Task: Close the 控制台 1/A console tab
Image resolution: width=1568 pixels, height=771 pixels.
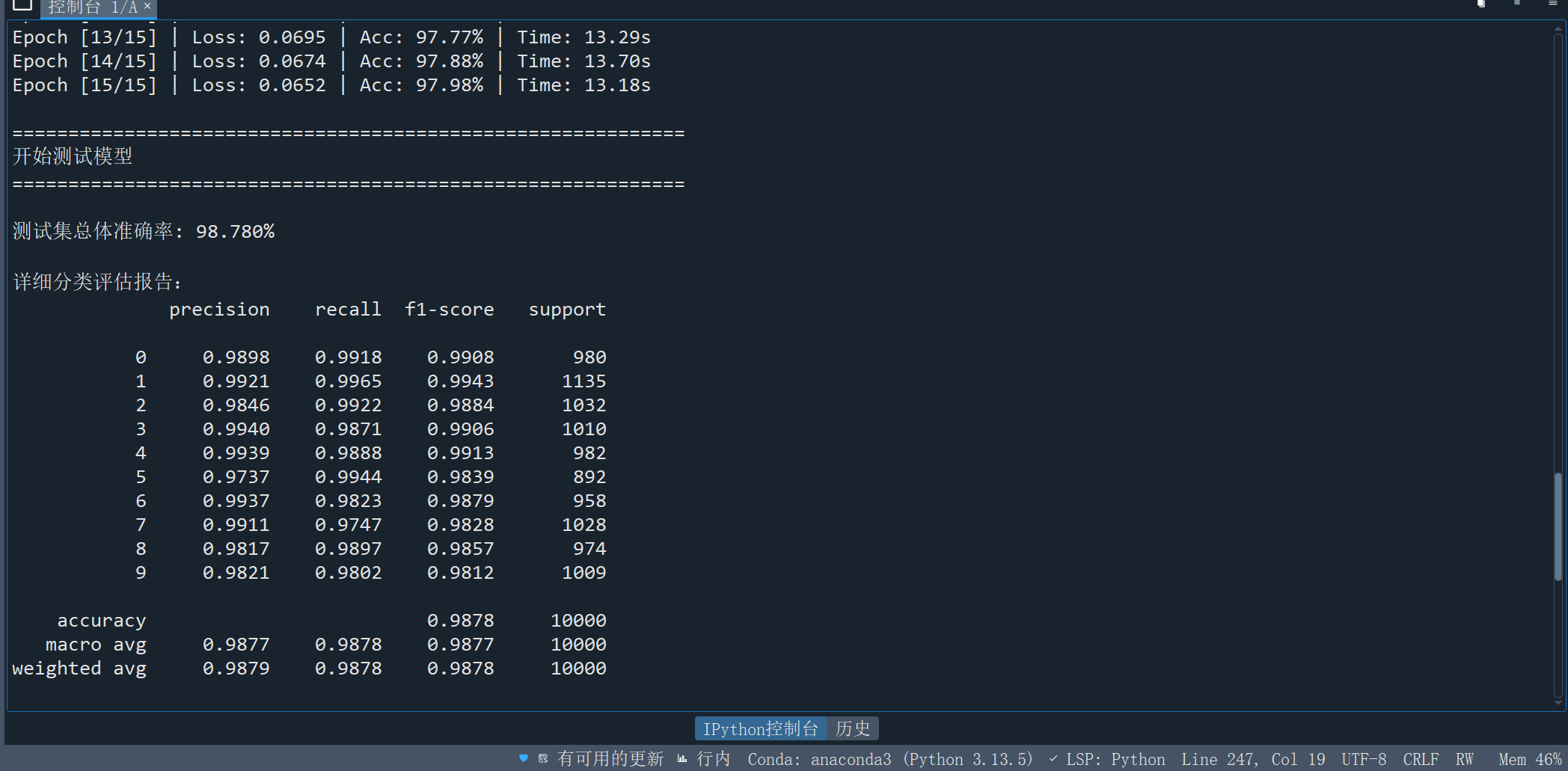Action: tap(147, 6)
